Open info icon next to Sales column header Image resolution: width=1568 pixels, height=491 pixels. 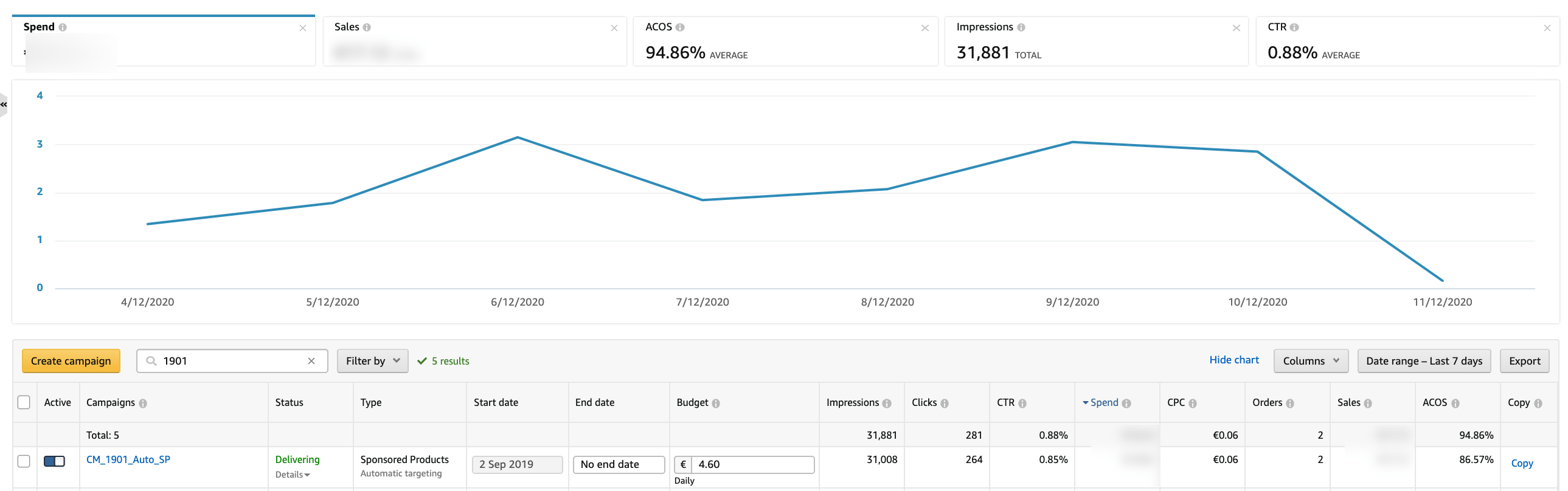tap(1368, 403)
